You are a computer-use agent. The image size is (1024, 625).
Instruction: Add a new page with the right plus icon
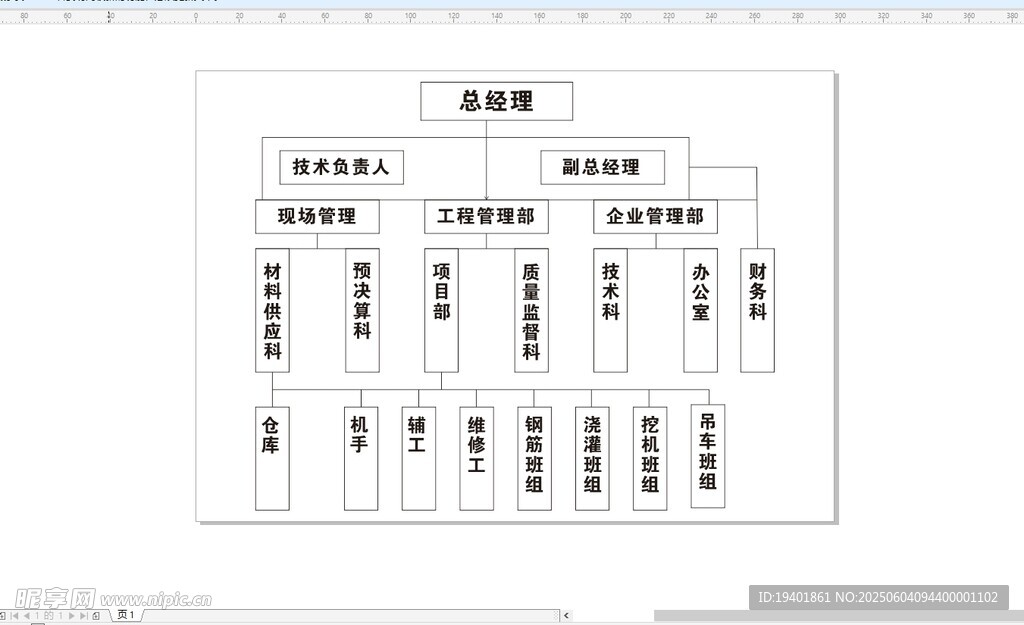(95, 615)
